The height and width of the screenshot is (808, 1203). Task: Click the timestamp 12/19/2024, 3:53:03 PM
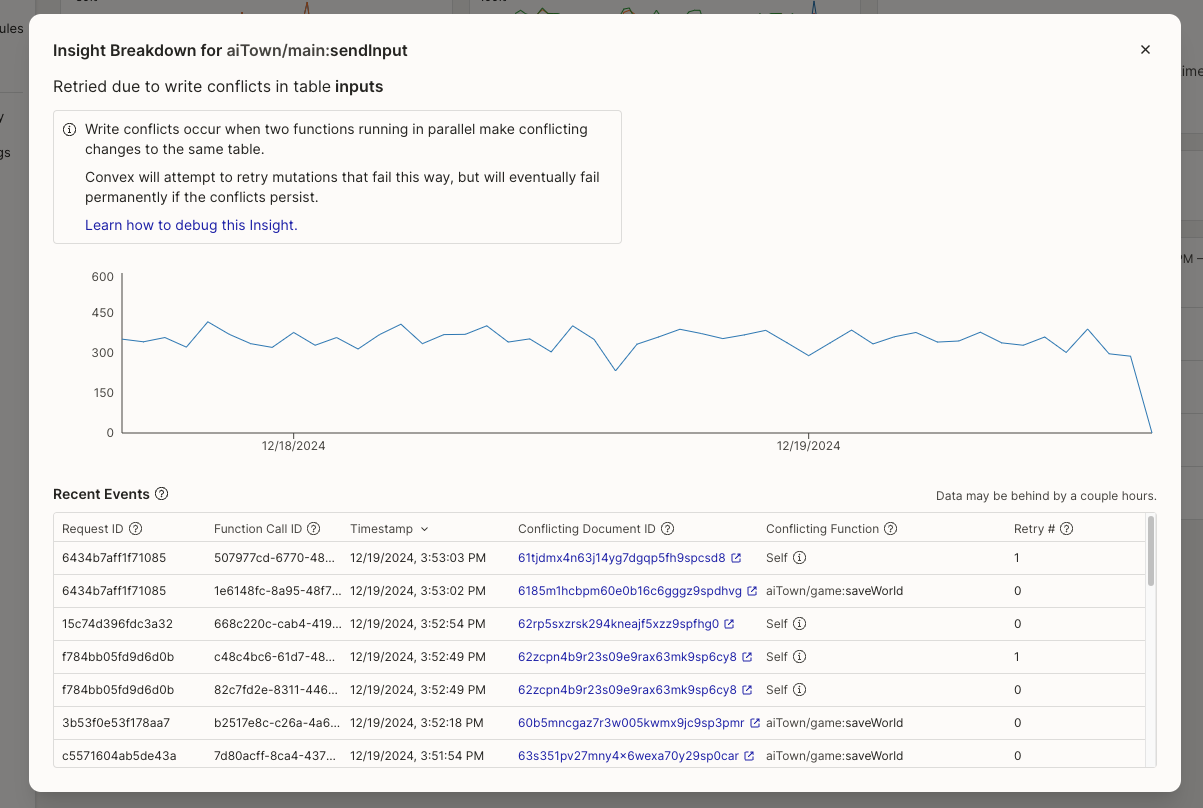(418, 558)
